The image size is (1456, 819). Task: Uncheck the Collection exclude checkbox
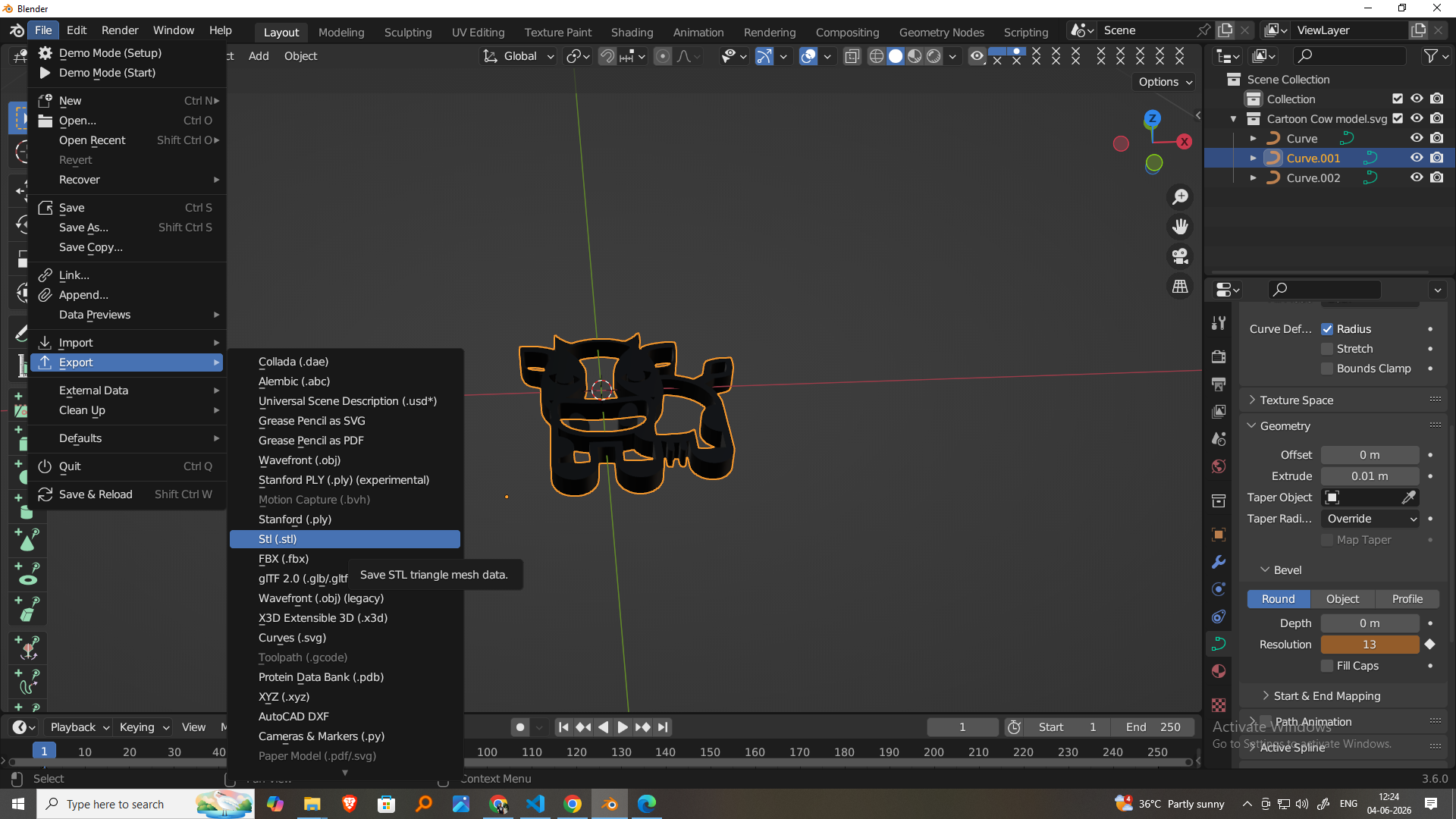tap(1398, 99)
